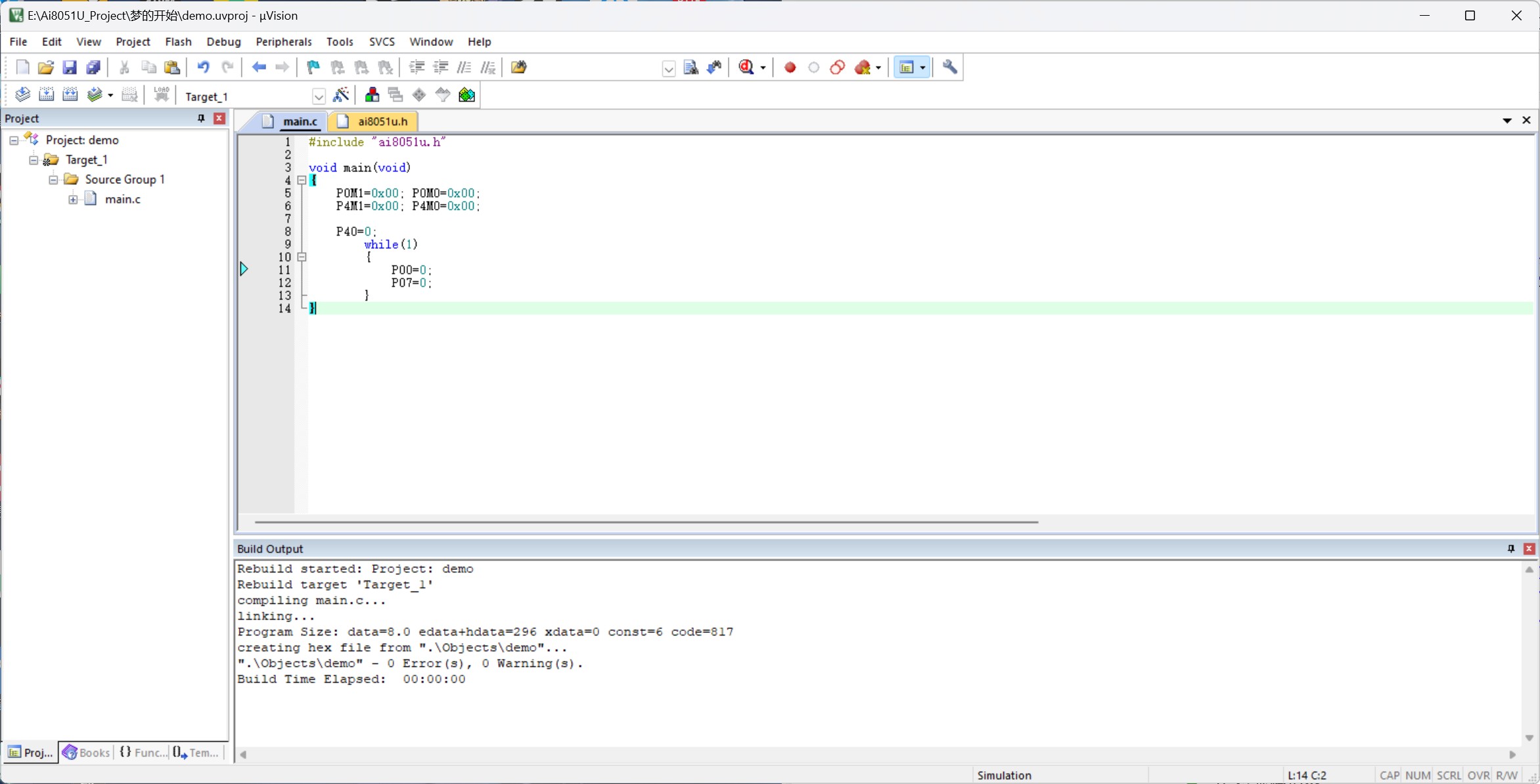Paste from clipboard using the Paste icon
Screen dimensions: 1540x784
tap(172, 67)
